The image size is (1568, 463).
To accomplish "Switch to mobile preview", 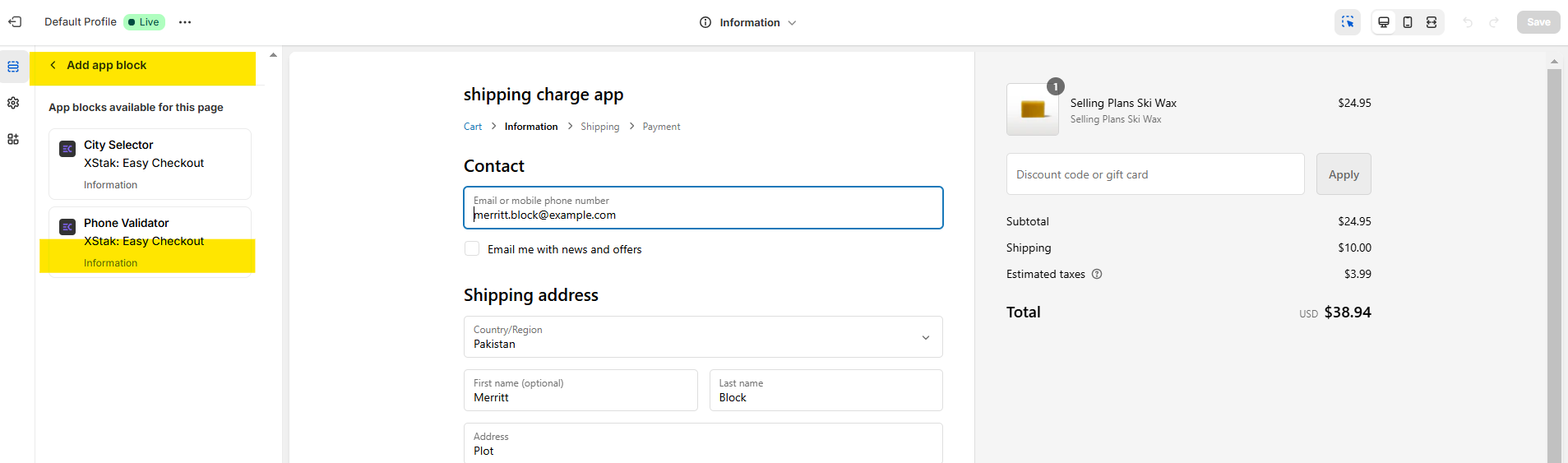I will (x=1408, y=22).
